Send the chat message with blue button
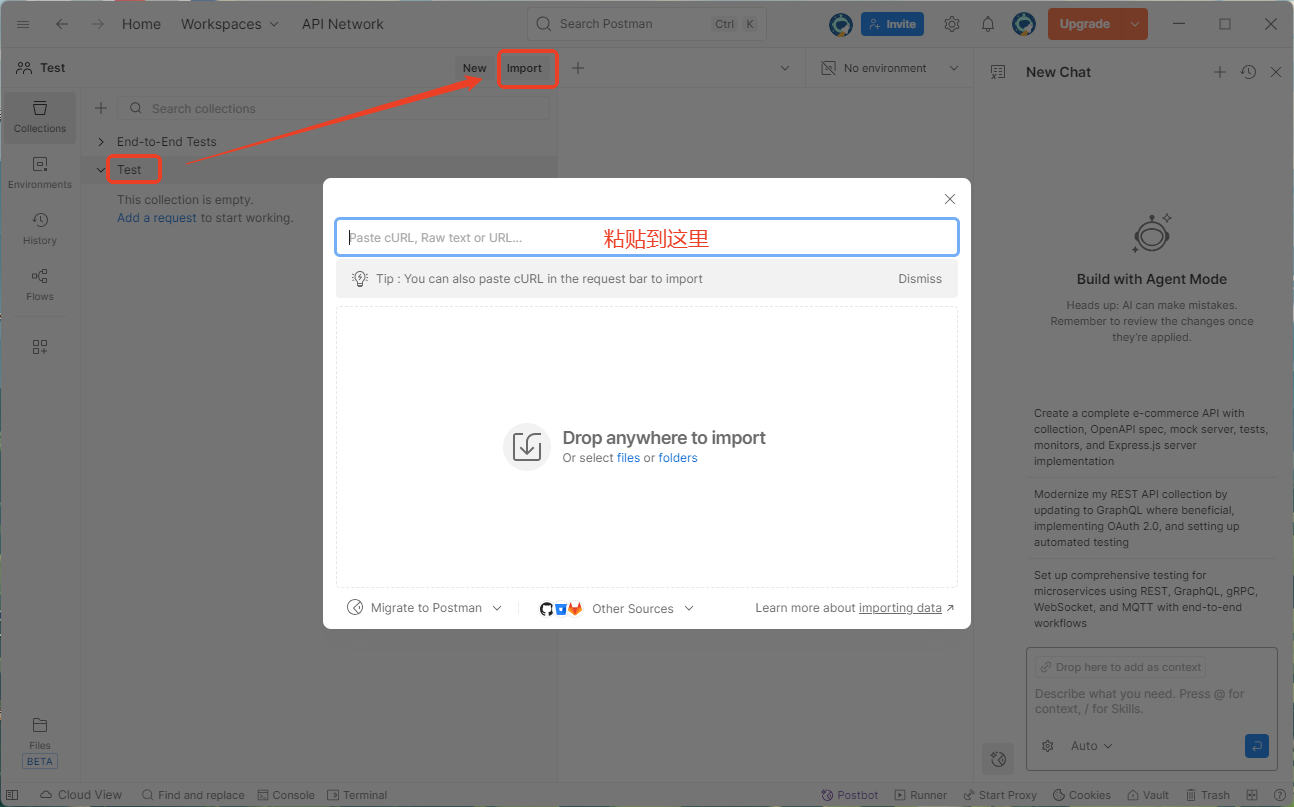 tap(1257, 746)
